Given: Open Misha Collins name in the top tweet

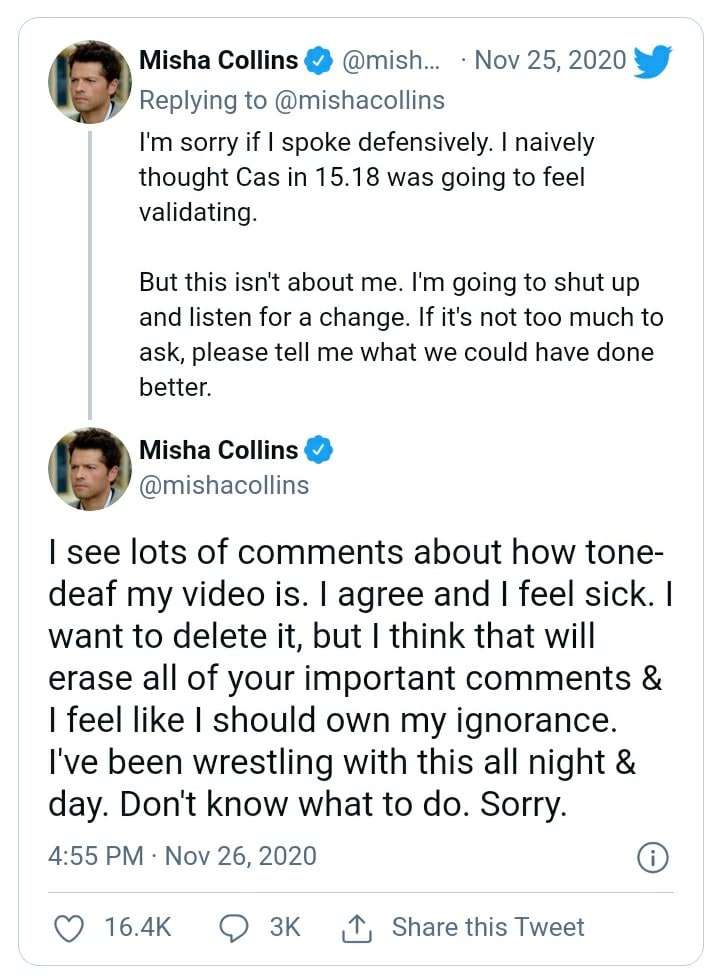Looking at the screenshot, I should click(x=218, y=61).
